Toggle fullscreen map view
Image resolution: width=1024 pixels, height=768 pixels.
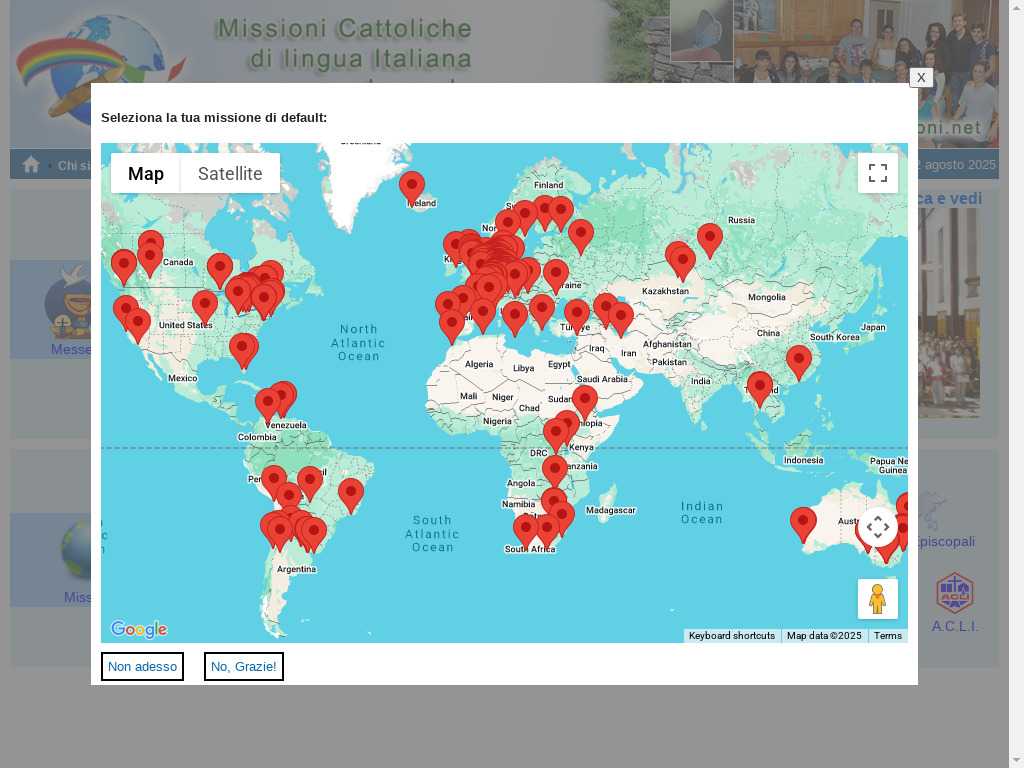[877, 173]
